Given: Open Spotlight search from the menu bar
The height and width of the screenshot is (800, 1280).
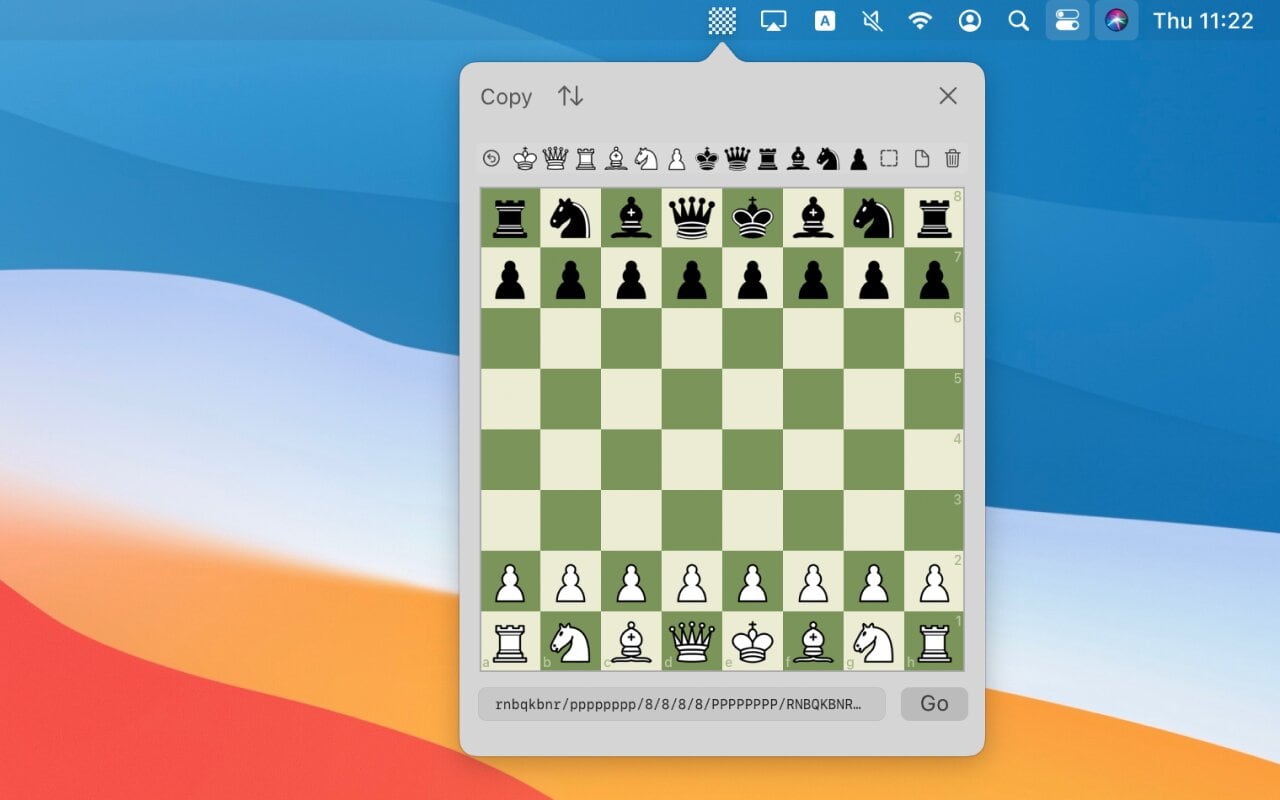Looking at the screenshot, I should click(1018, 20).
